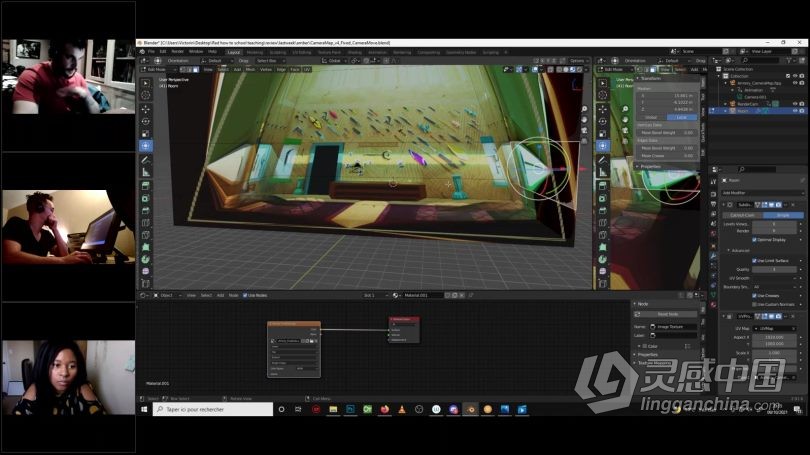Select the Extrude Region tool in main viewport
Screen dimensions: 810x455
(x=146, y=186)
